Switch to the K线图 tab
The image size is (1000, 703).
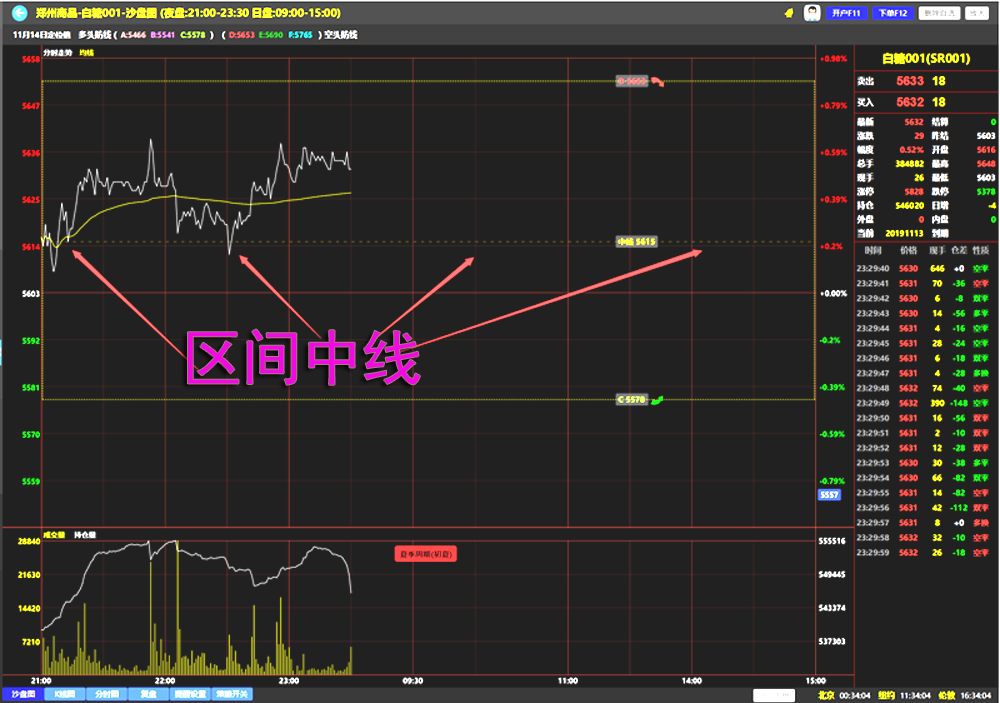point(64,694)
